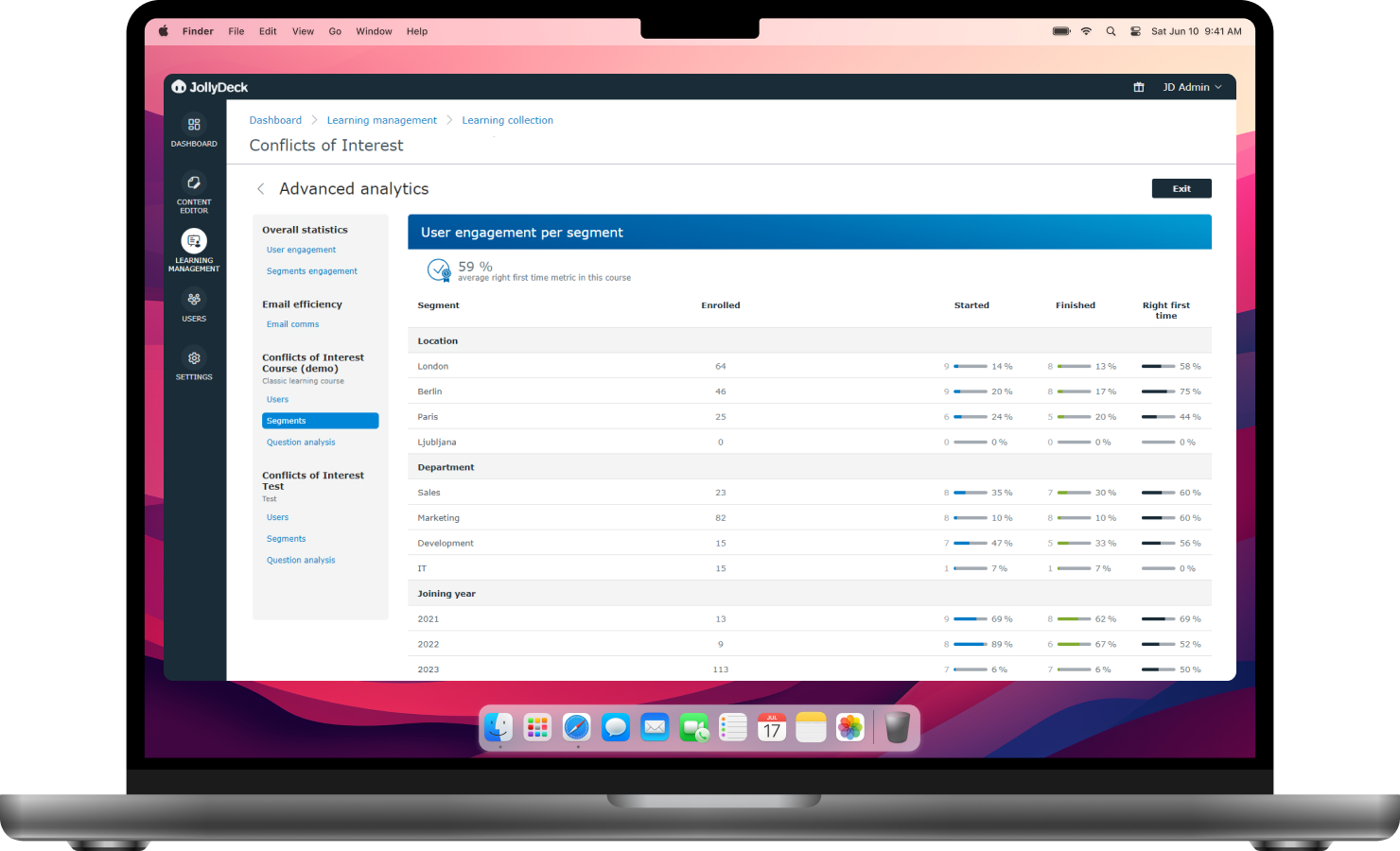This screenshot has height=851, width=1400.
Task: Click the Exit button
Action: 1181,188
